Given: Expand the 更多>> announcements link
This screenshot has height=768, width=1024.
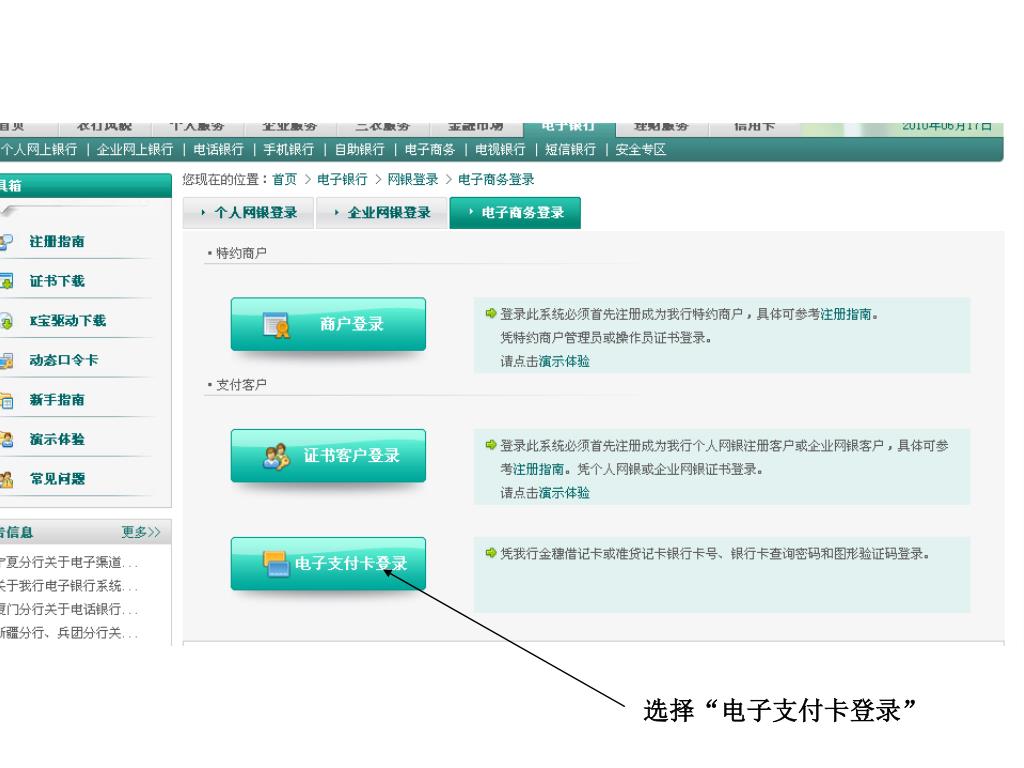Looking at the screenshot, I should 141,533.
